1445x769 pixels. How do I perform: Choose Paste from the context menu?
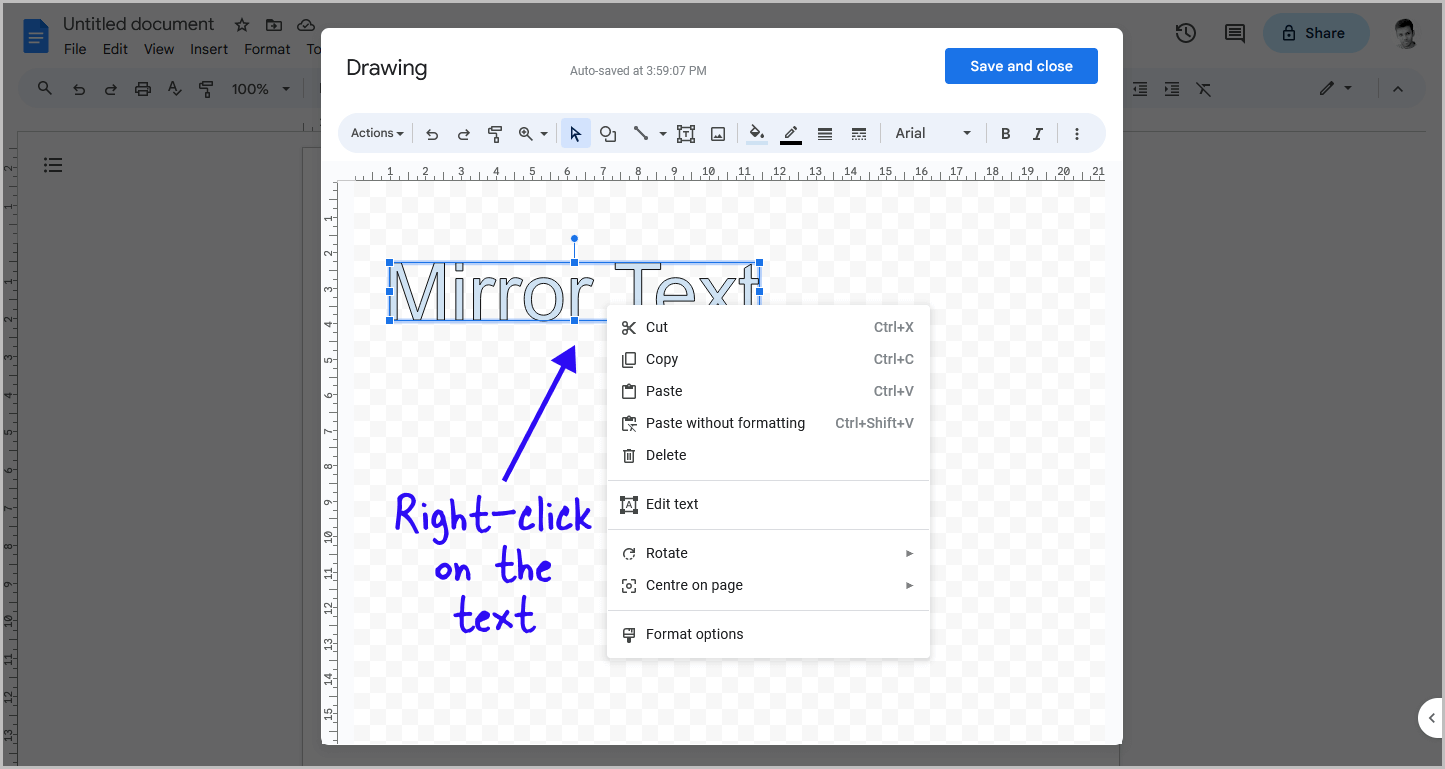[x=768, y=391]
